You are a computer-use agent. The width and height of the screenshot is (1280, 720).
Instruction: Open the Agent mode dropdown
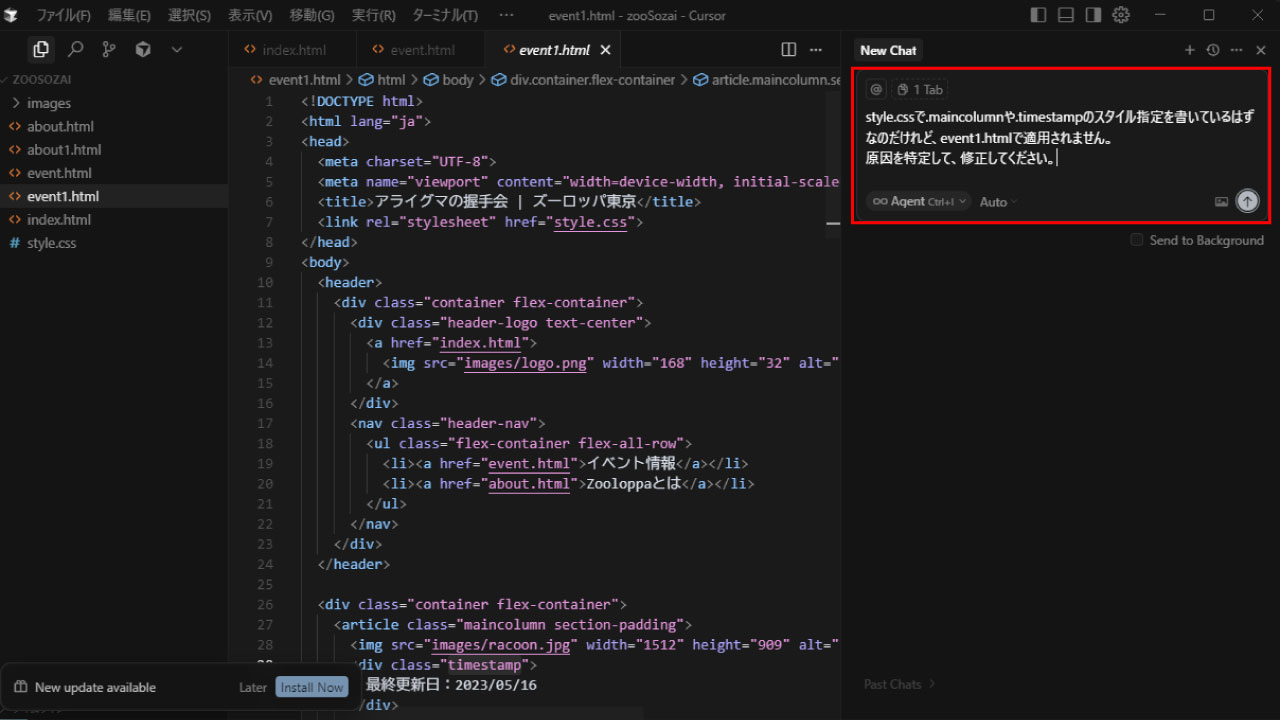click(x=918, y=201)
